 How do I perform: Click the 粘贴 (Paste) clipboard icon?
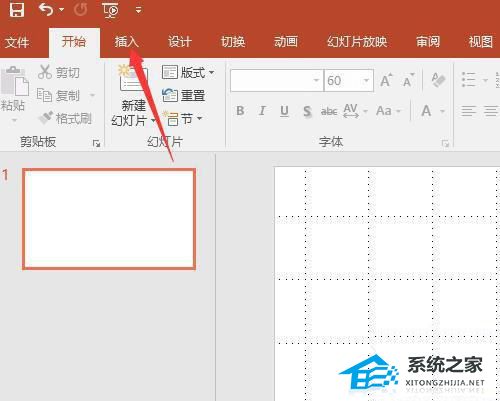click(x=15, y=81)
